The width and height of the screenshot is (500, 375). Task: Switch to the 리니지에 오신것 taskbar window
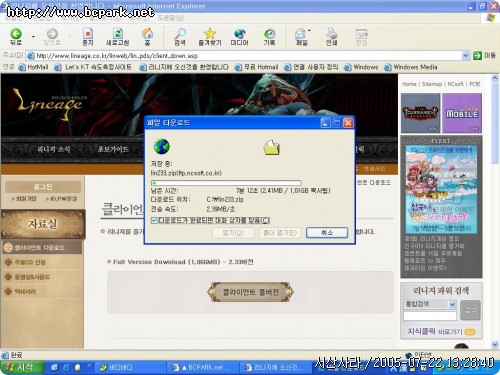click(277, 368)
